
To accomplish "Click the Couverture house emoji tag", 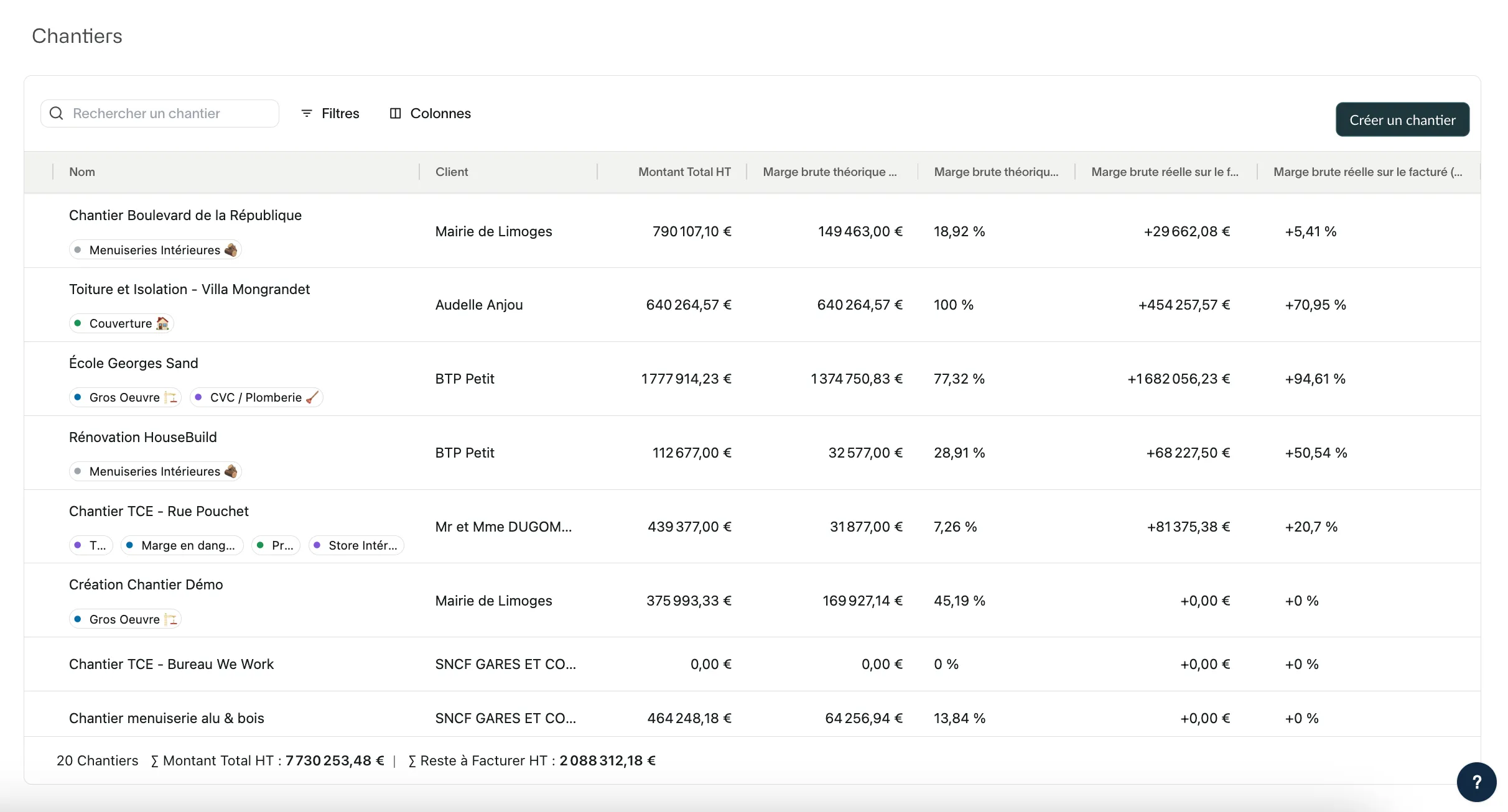I will point(122,323).
